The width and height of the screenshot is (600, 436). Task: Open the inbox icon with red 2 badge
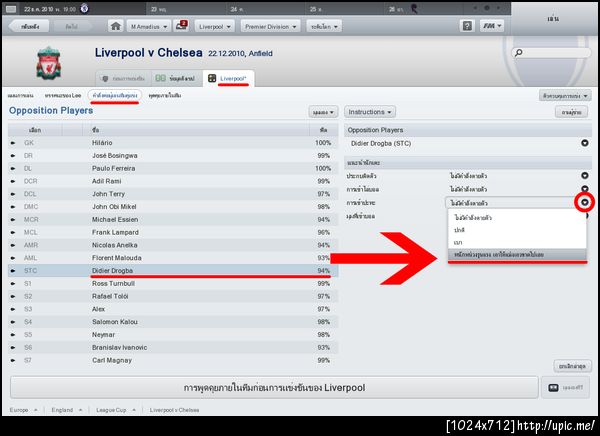click(x=181, y=26)
